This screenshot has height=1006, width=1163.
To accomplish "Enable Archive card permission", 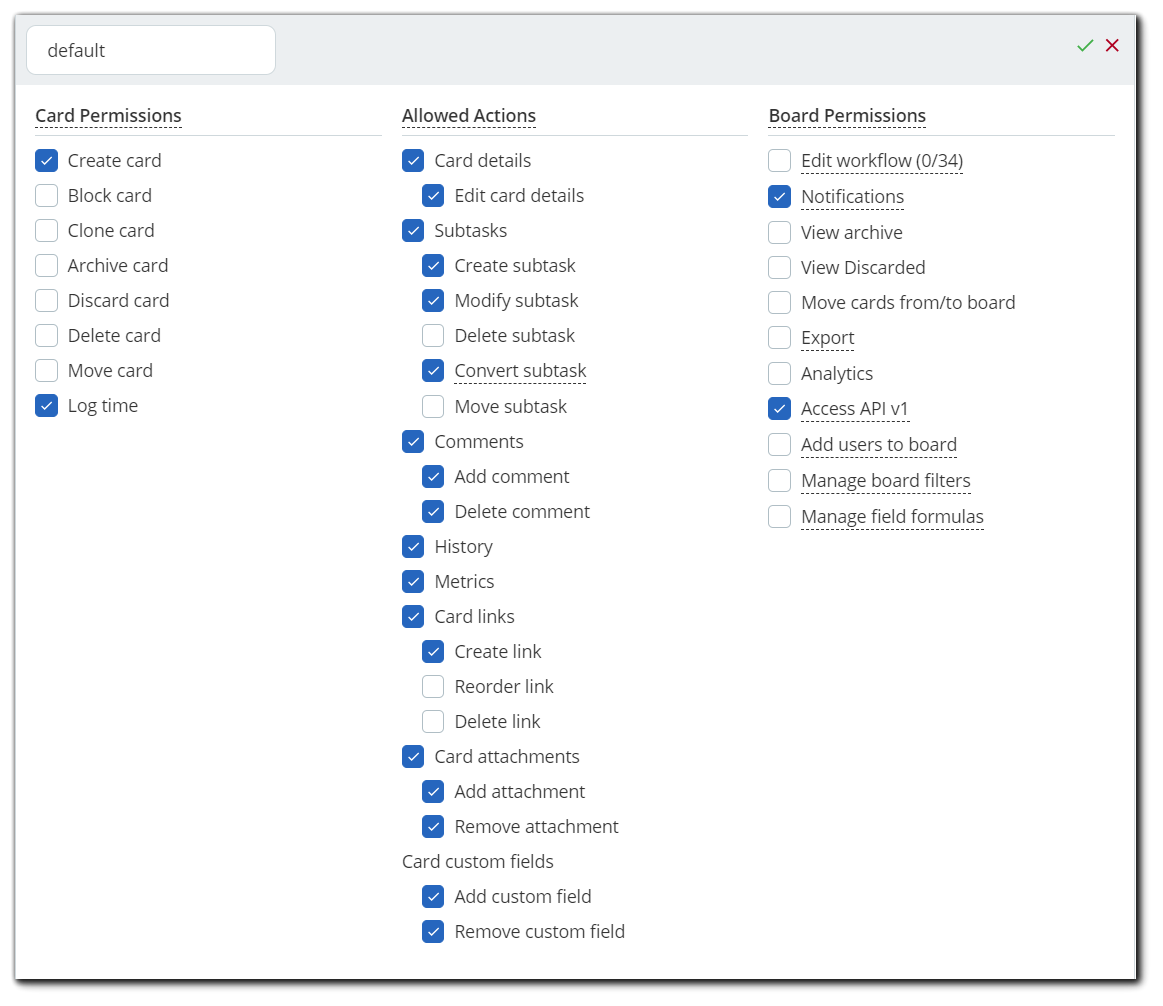I will [x=47, y=266].
